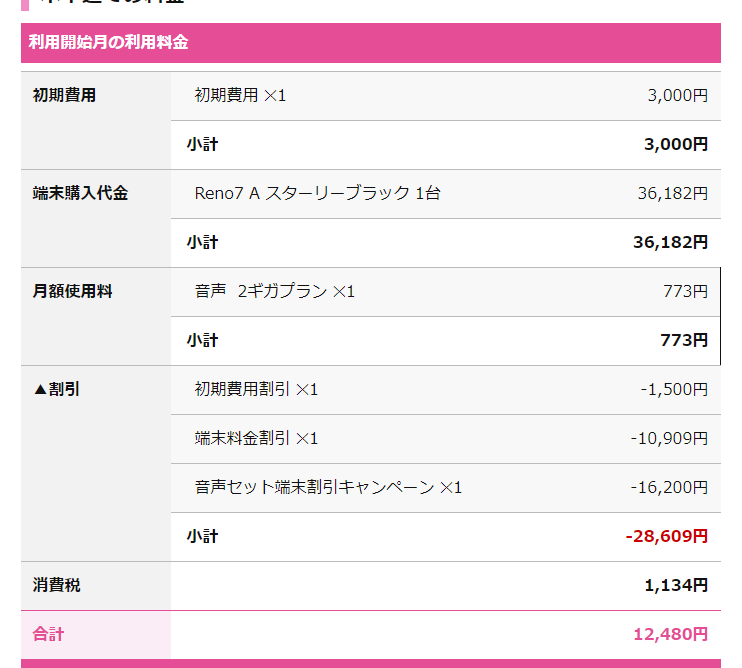
Task: Click the -16,200円 campaign discount amount
Action: click(x=669, y=487)
